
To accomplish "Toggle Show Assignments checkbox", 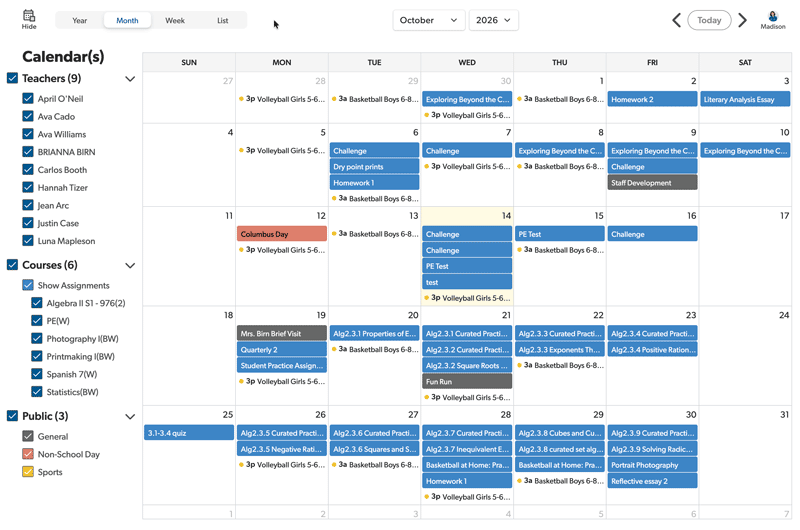I will click(x=28, y=285).
